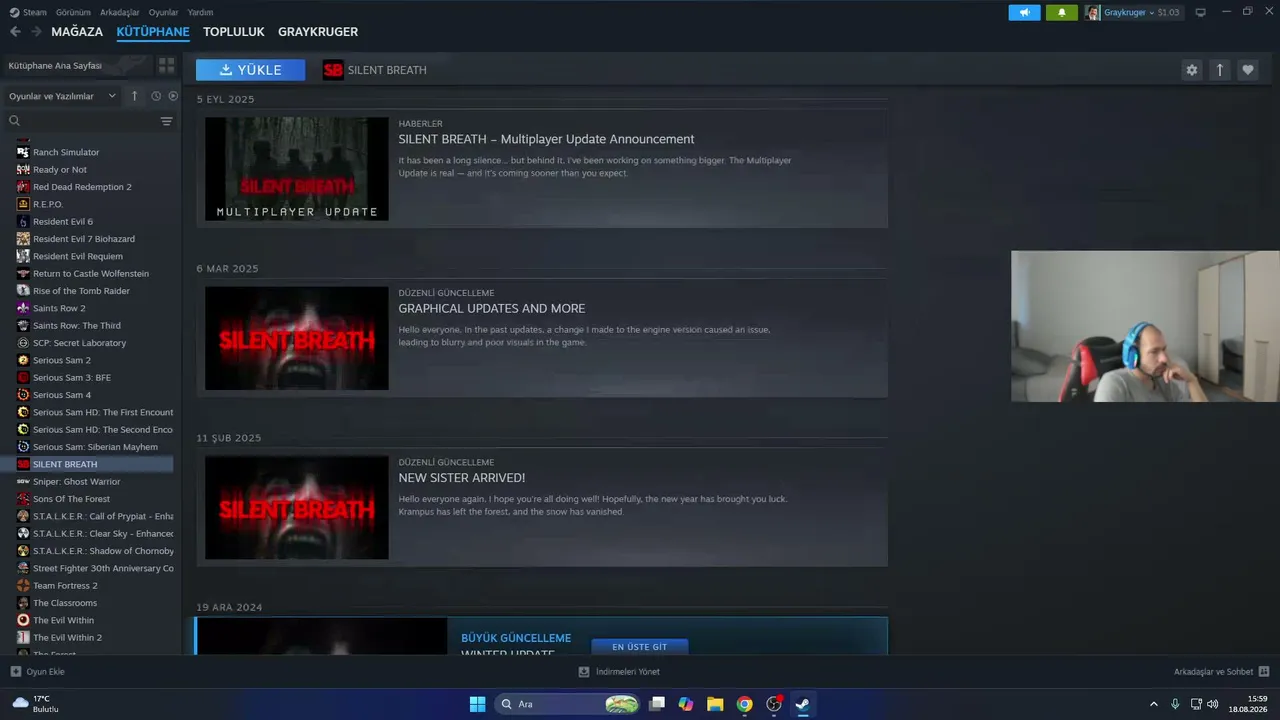This screenshot has width=1280, height=720.
Task: Open the Multiplayer Update Announcement news title
Action: [546, 139]
